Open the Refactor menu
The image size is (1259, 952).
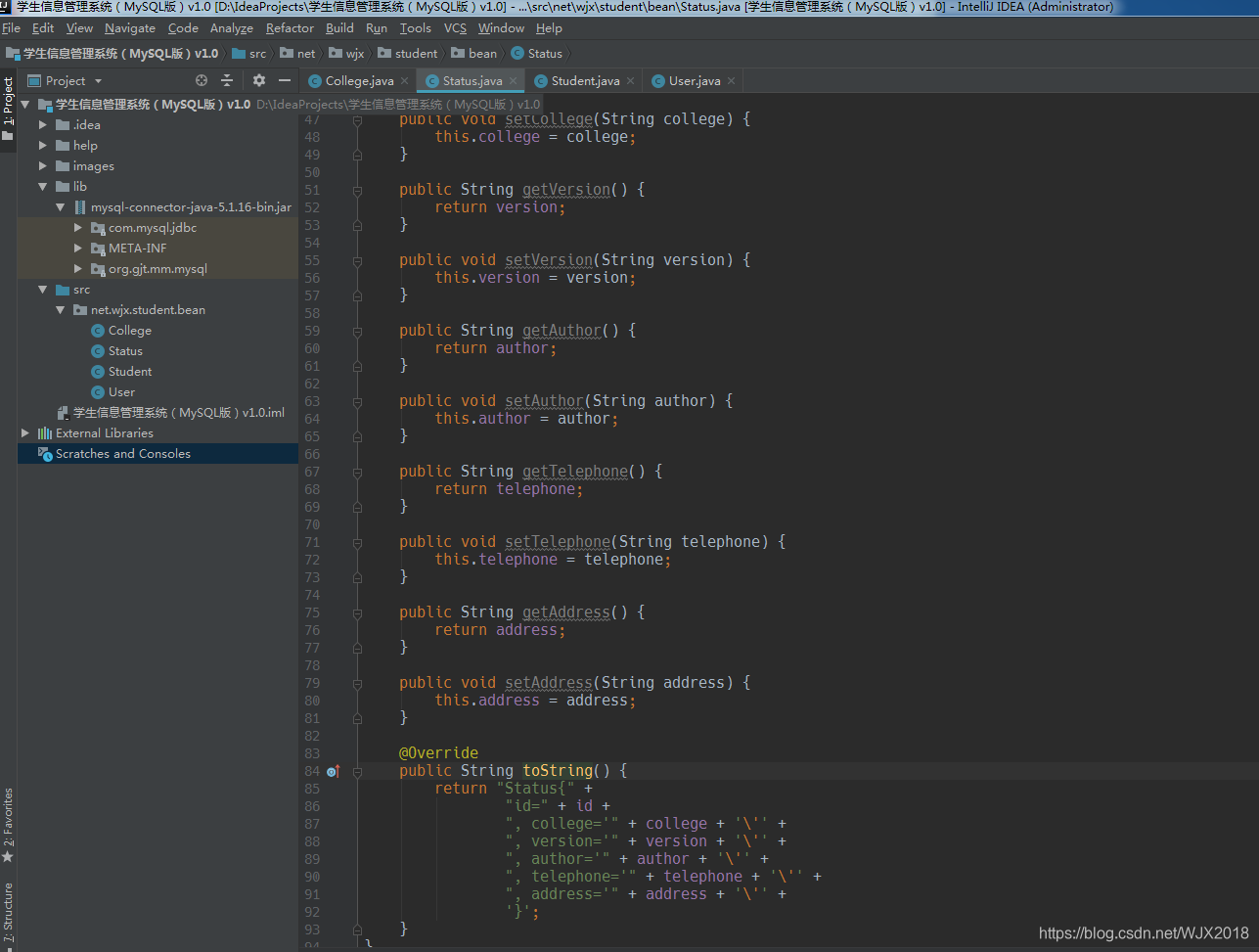point(290,28)
